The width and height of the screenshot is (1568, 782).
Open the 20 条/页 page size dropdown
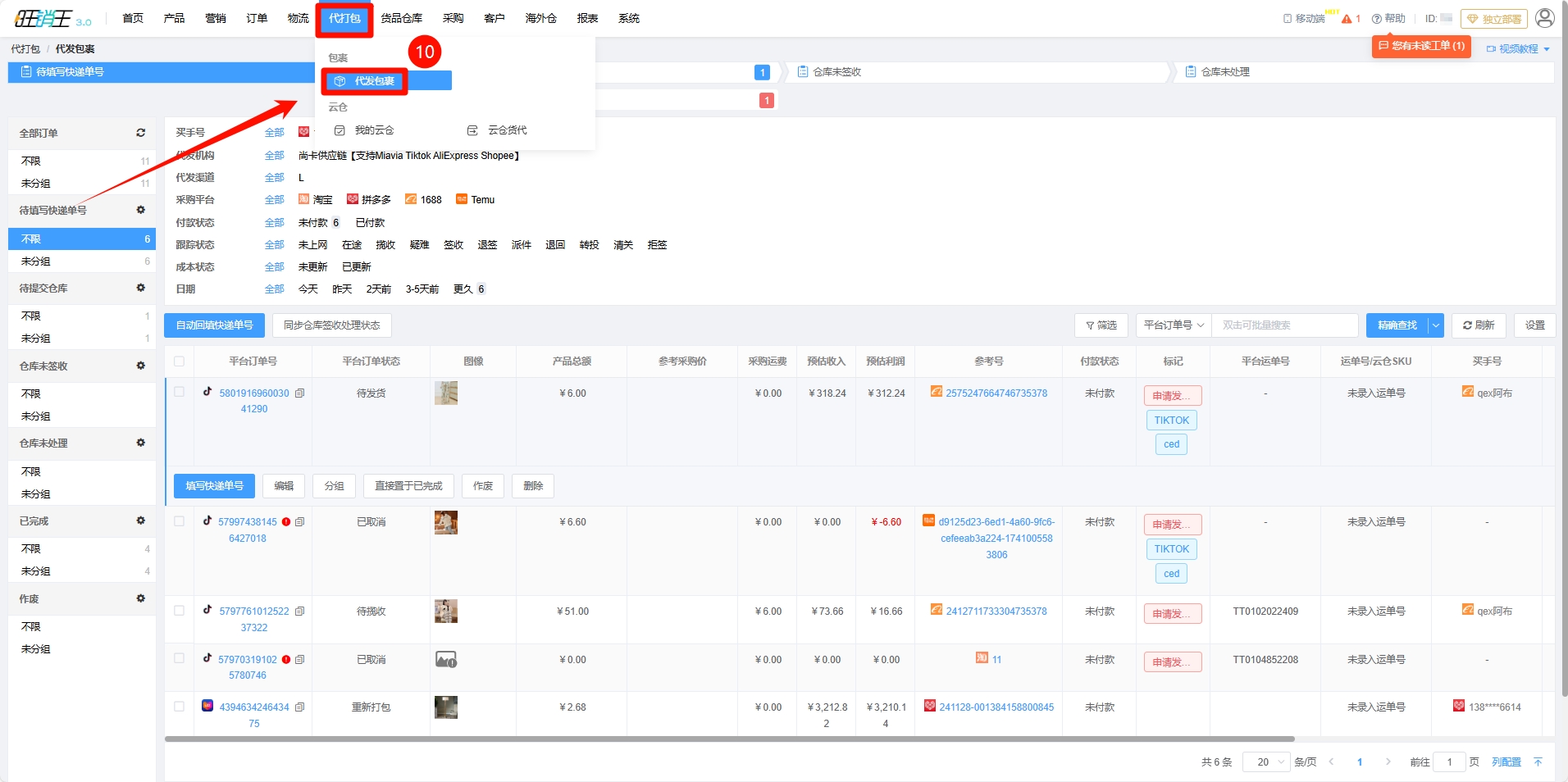coord(1266,762)
